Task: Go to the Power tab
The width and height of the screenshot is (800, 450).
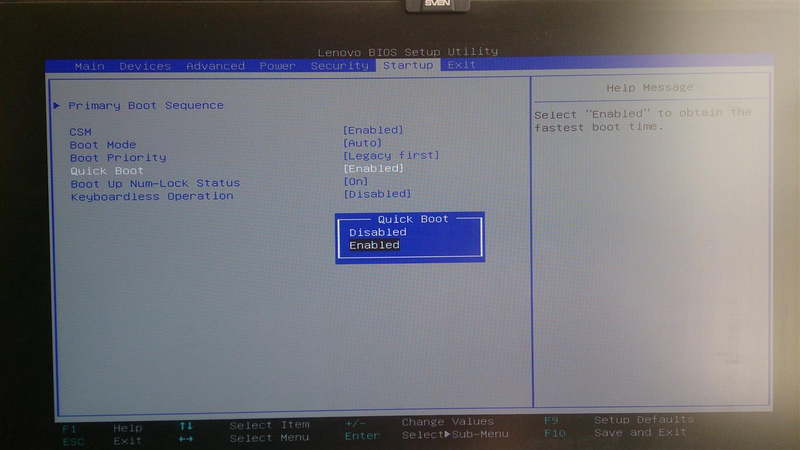Action: (x=277, y=66)
